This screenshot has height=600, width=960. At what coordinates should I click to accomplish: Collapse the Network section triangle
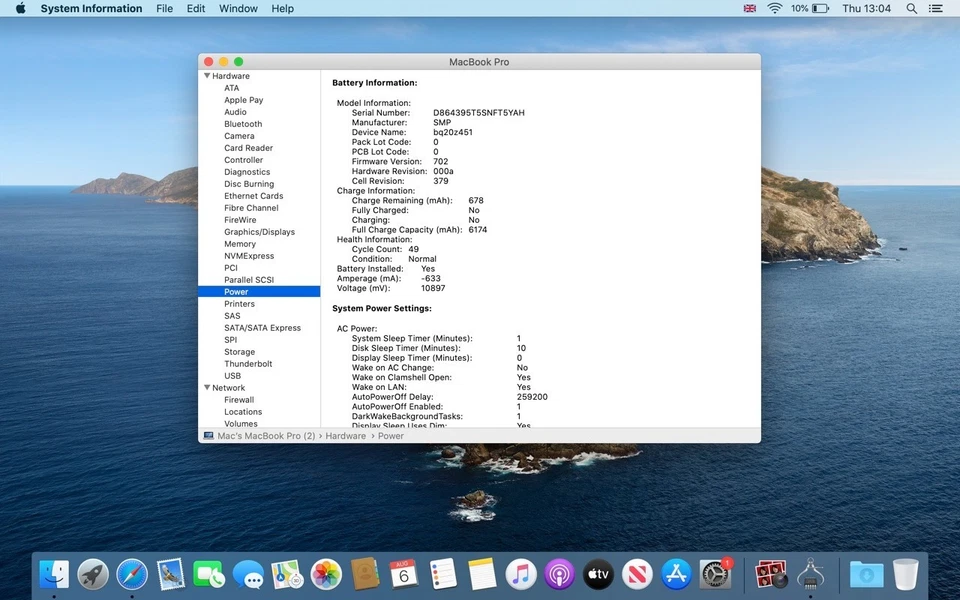point(207,388)
